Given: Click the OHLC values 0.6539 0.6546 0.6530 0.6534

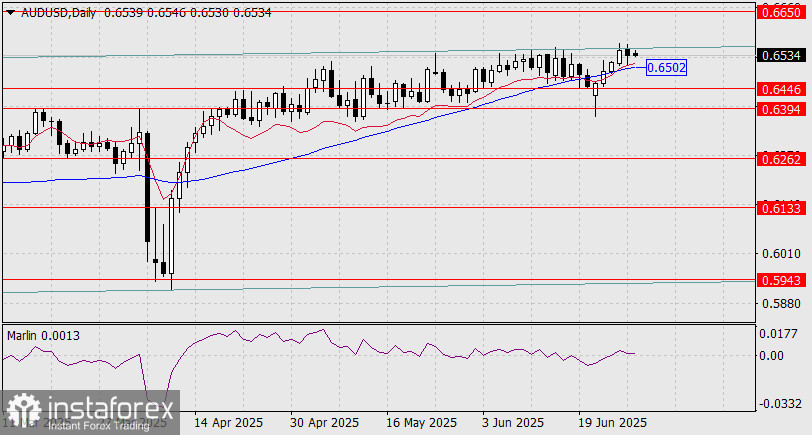Looking at the screenshot, I should [187, 13].
